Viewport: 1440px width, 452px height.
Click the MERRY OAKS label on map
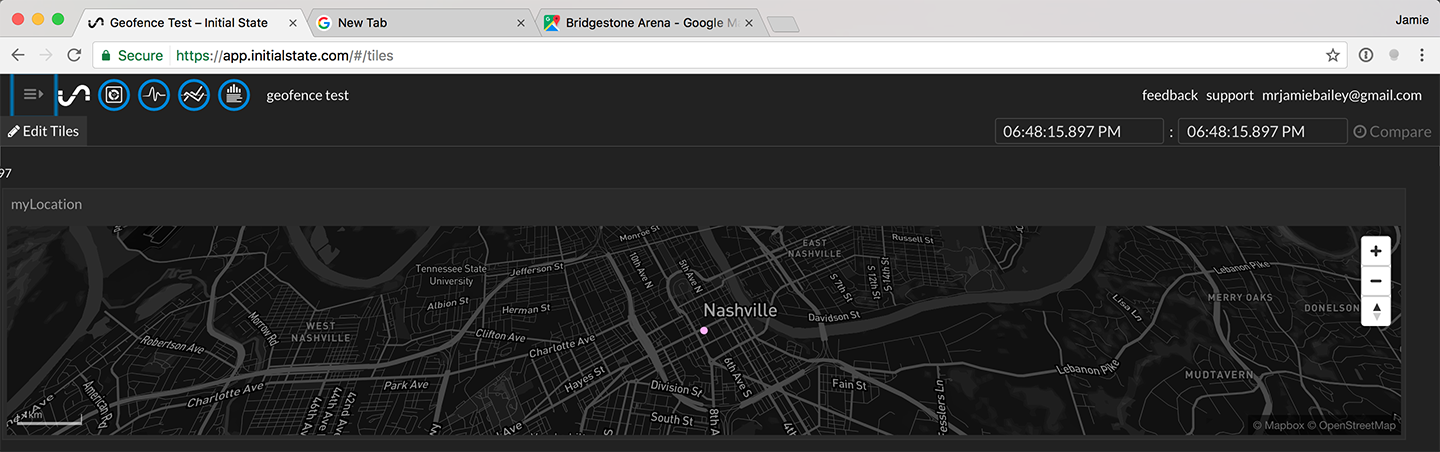[1240, 298]
